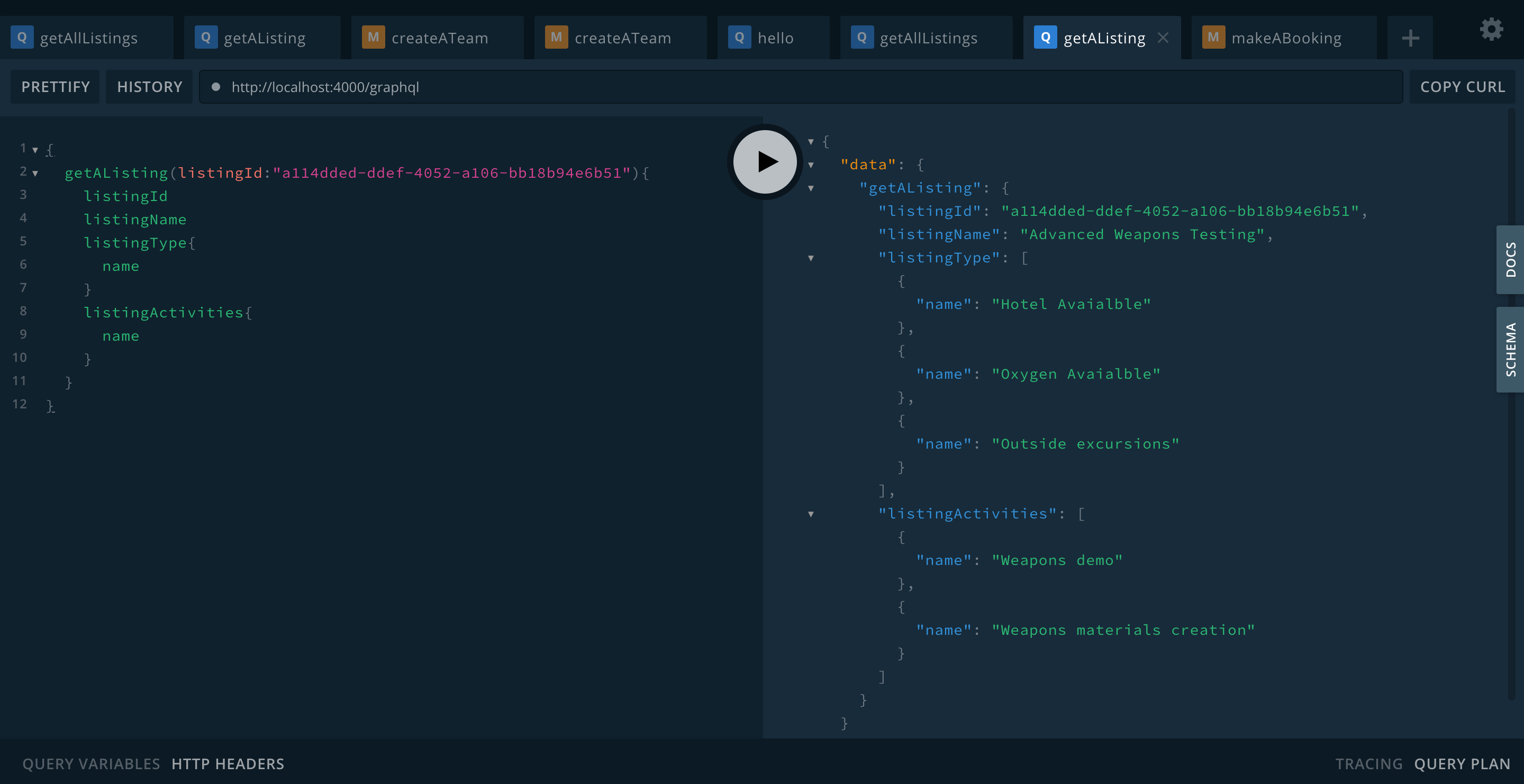Click "Oxygen Avaialble" value in response
1524x784 pixels.
pyautogui.click(x=1076, y=373)
